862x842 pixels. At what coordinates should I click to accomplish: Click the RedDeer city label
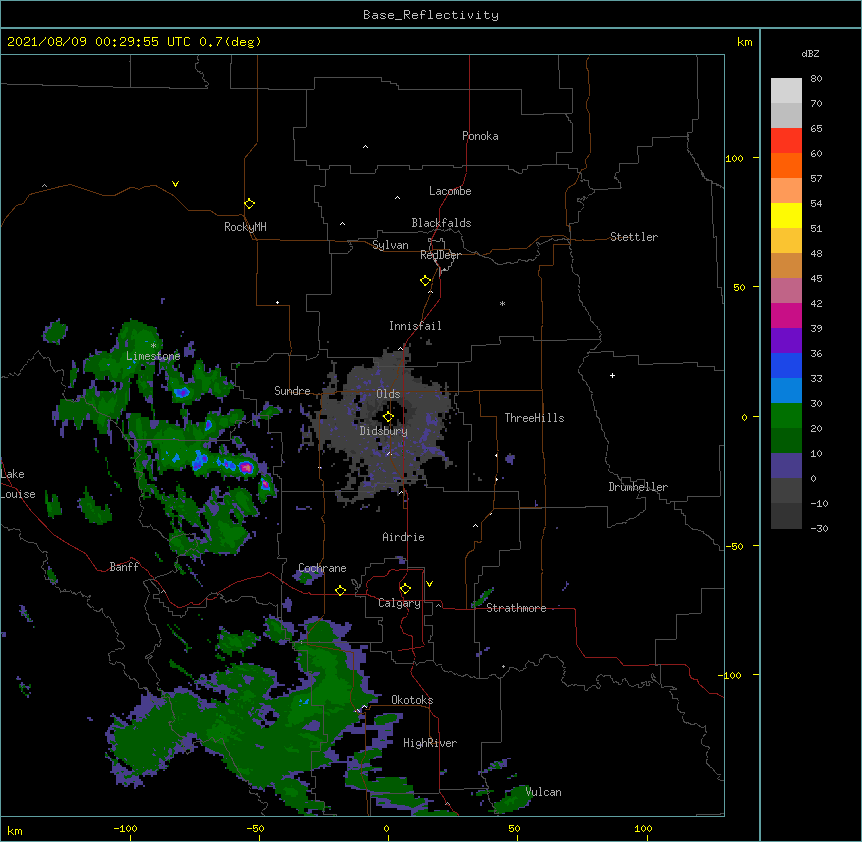point(440,255)
